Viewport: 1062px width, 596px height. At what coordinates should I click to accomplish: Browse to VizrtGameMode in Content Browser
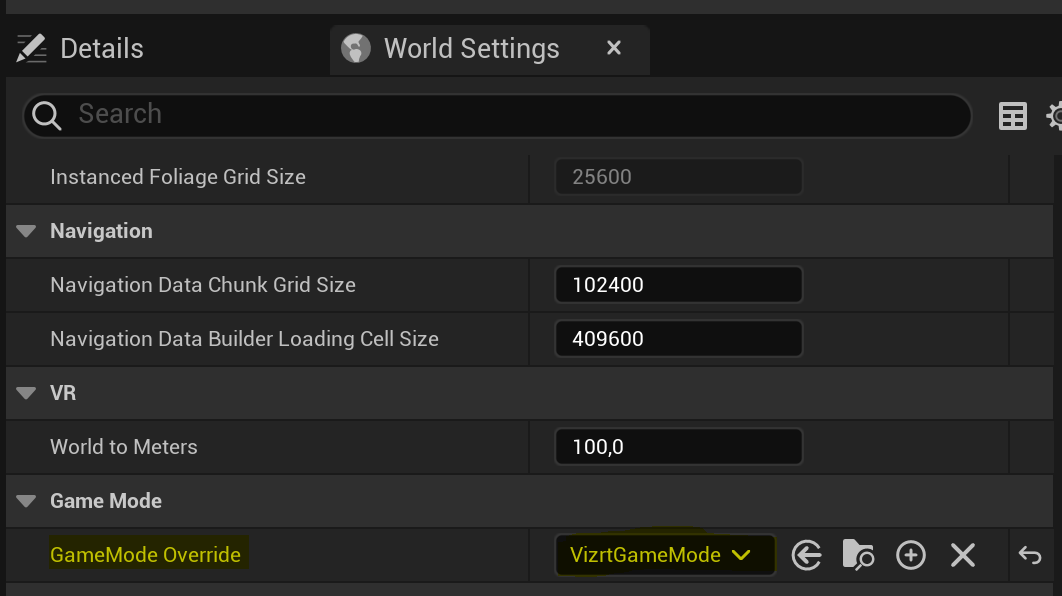[858, 555]
